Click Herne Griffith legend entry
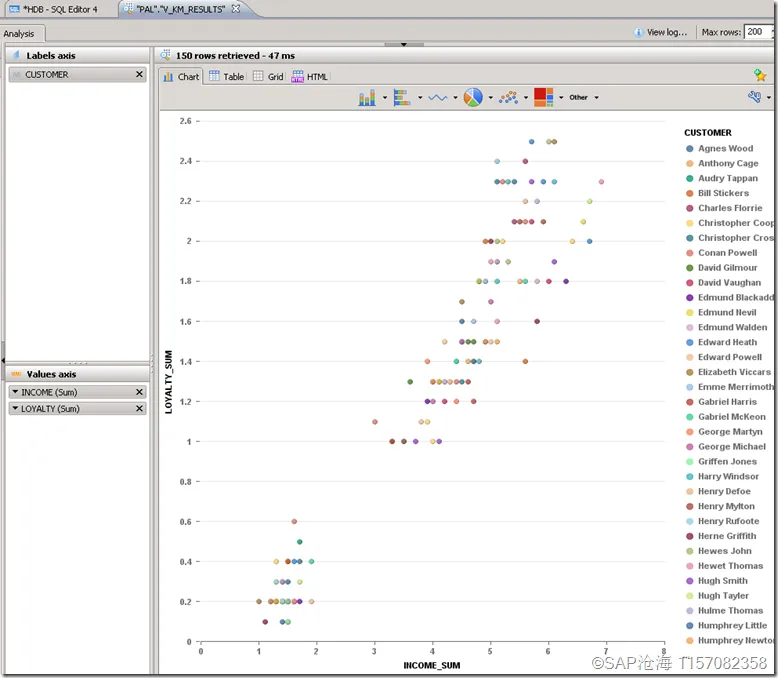The image size is (778, 678). 721,536
